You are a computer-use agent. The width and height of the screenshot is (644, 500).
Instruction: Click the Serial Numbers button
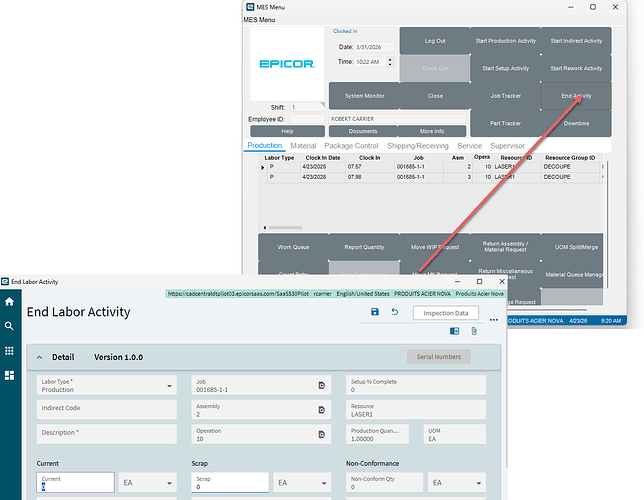pos(439,357)
